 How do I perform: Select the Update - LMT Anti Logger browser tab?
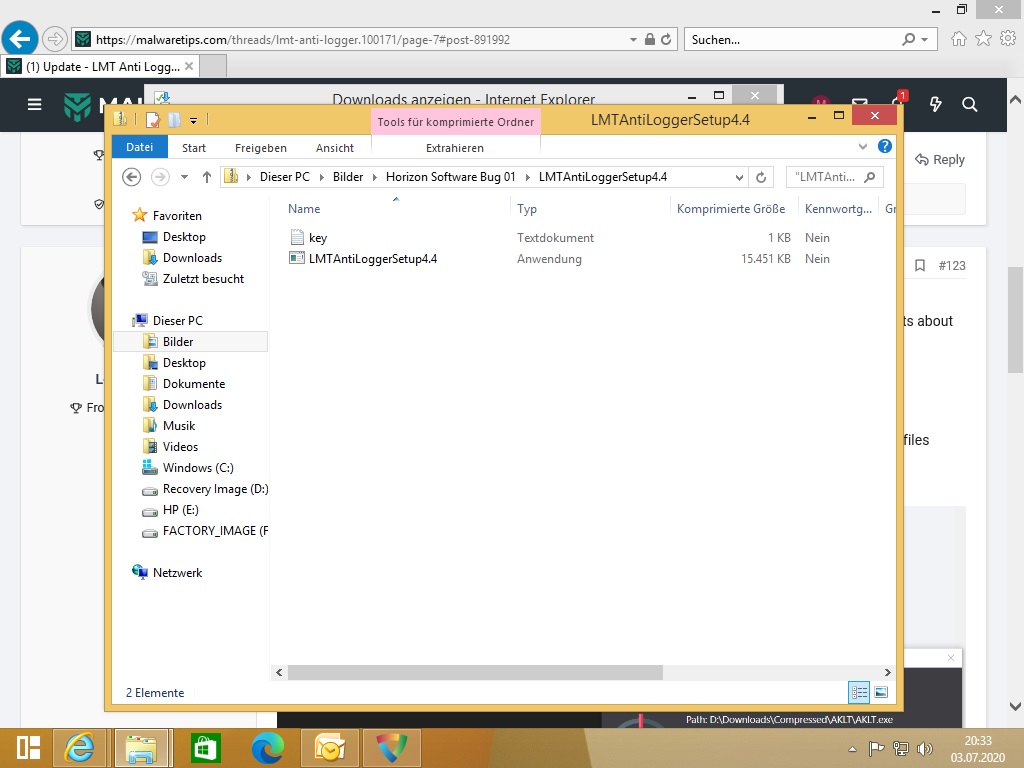pos(101,67)
